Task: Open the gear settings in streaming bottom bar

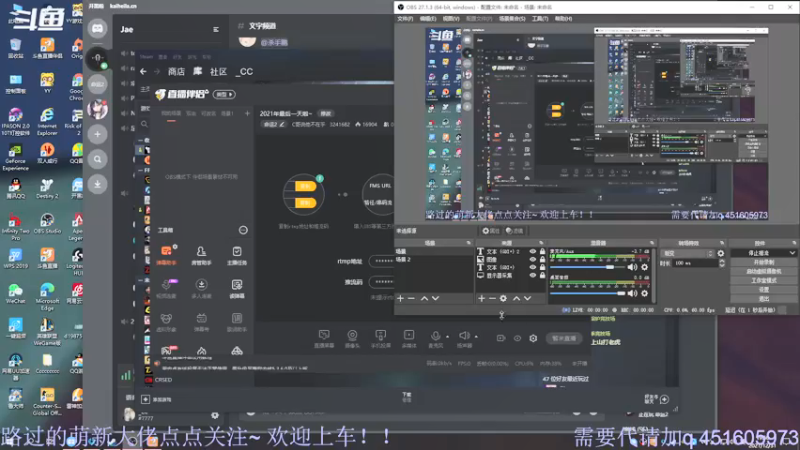Action: point(533,338)
